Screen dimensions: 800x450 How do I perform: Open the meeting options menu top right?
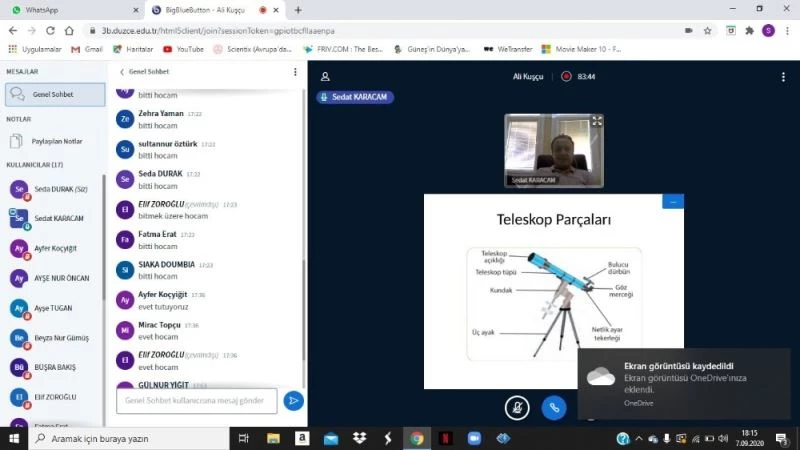point(785,76)
